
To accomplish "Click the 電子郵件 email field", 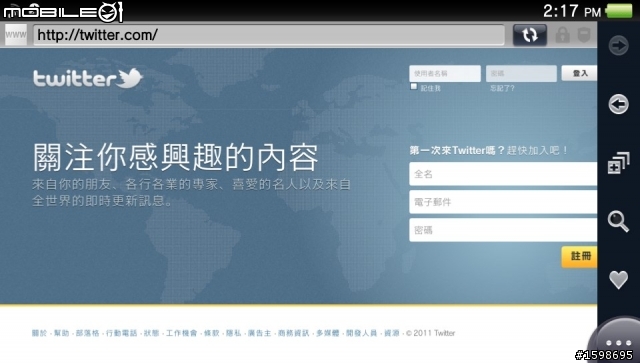I will [x=503, y=202].
